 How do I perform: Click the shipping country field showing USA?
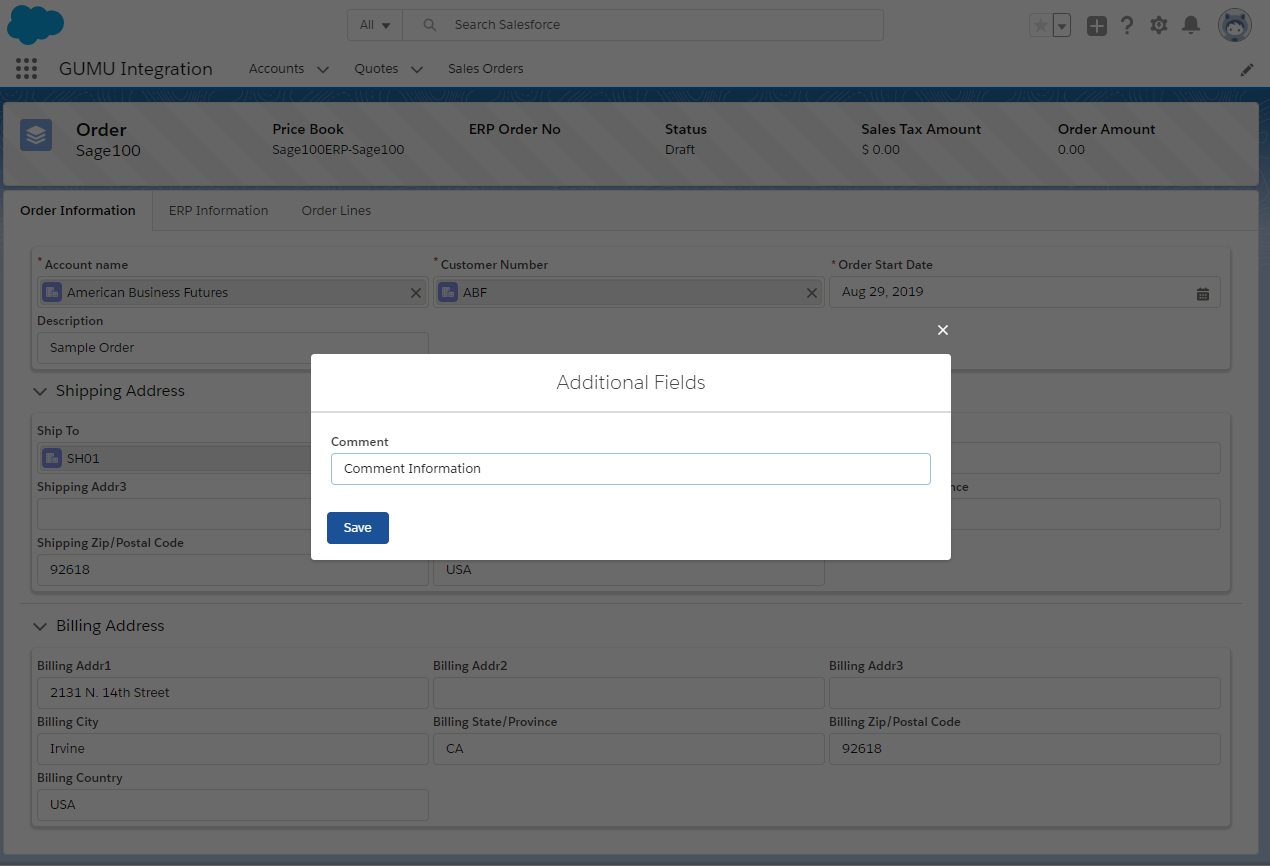(x=629, y=571)
